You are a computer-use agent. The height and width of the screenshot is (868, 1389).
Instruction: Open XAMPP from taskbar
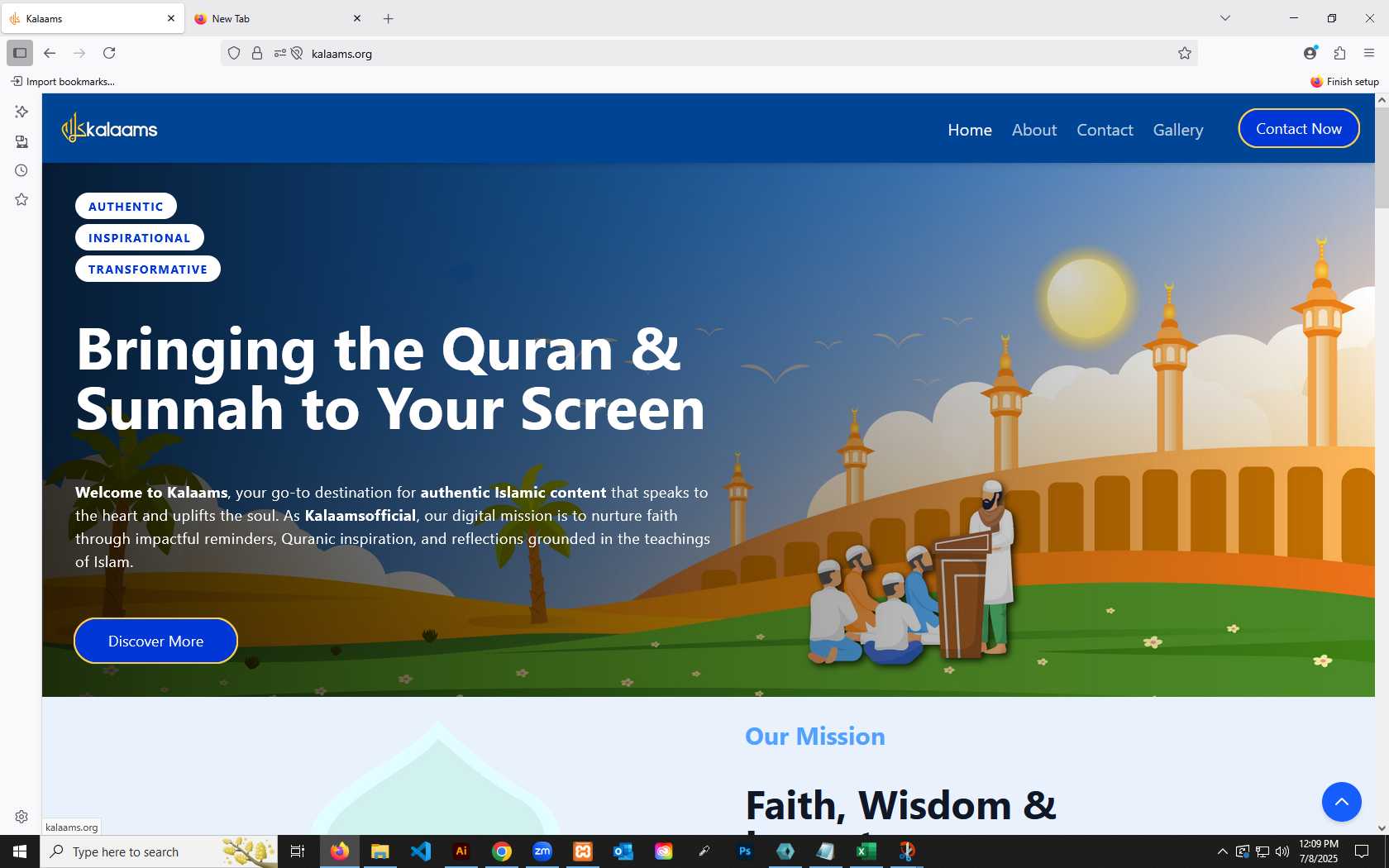point(583,851)
